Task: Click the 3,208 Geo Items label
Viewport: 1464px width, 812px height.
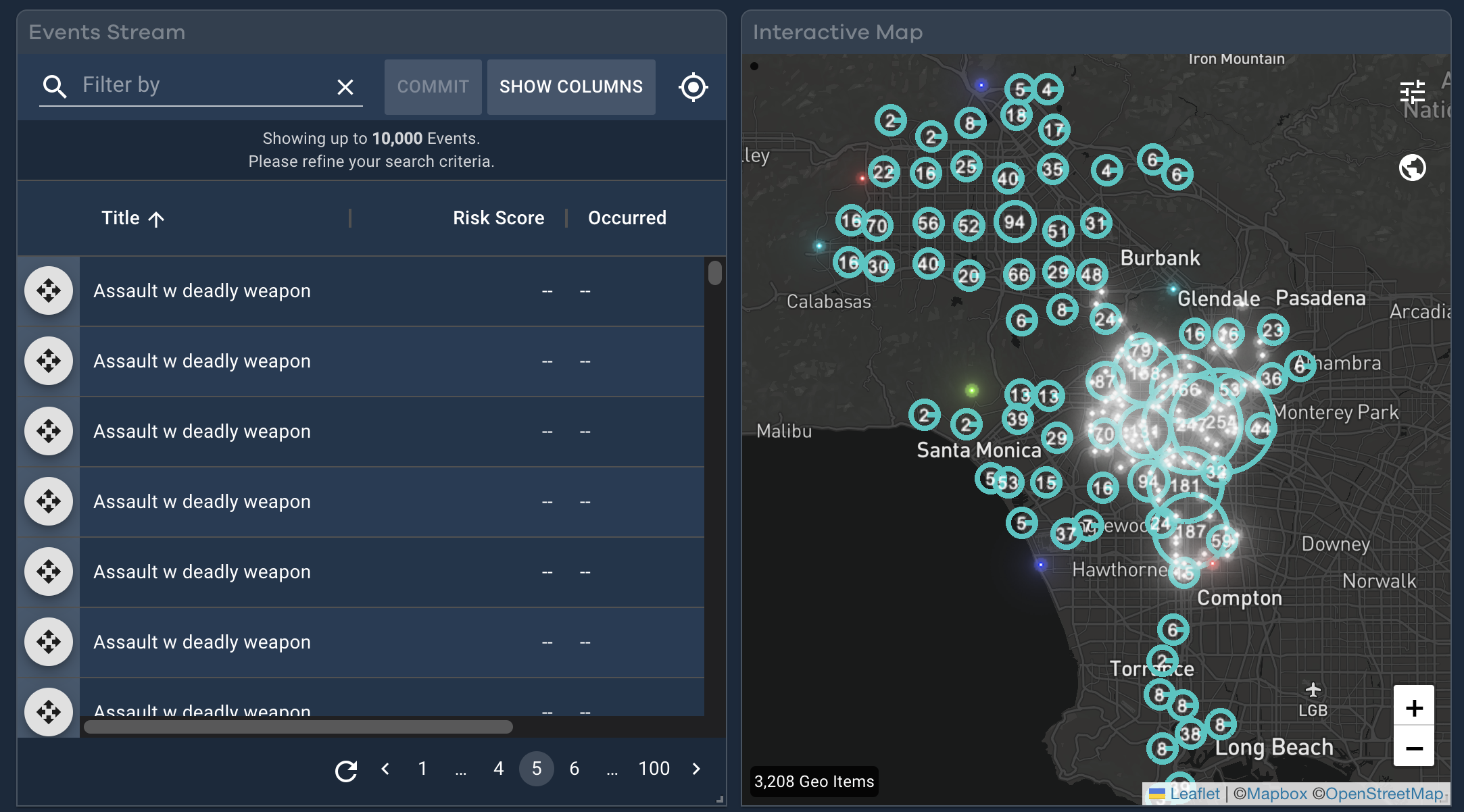Action: 814,782
